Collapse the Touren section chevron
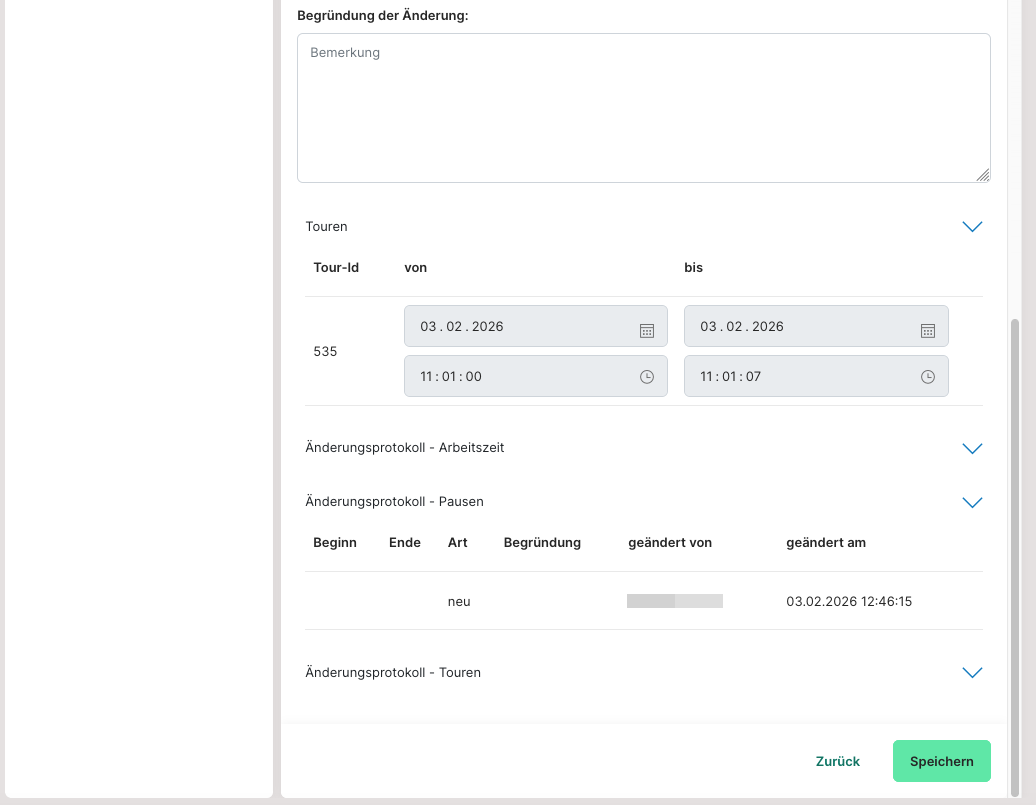The width and height of the screenshot is (1036, 805). pyautogui.click(x=972, y=227)
